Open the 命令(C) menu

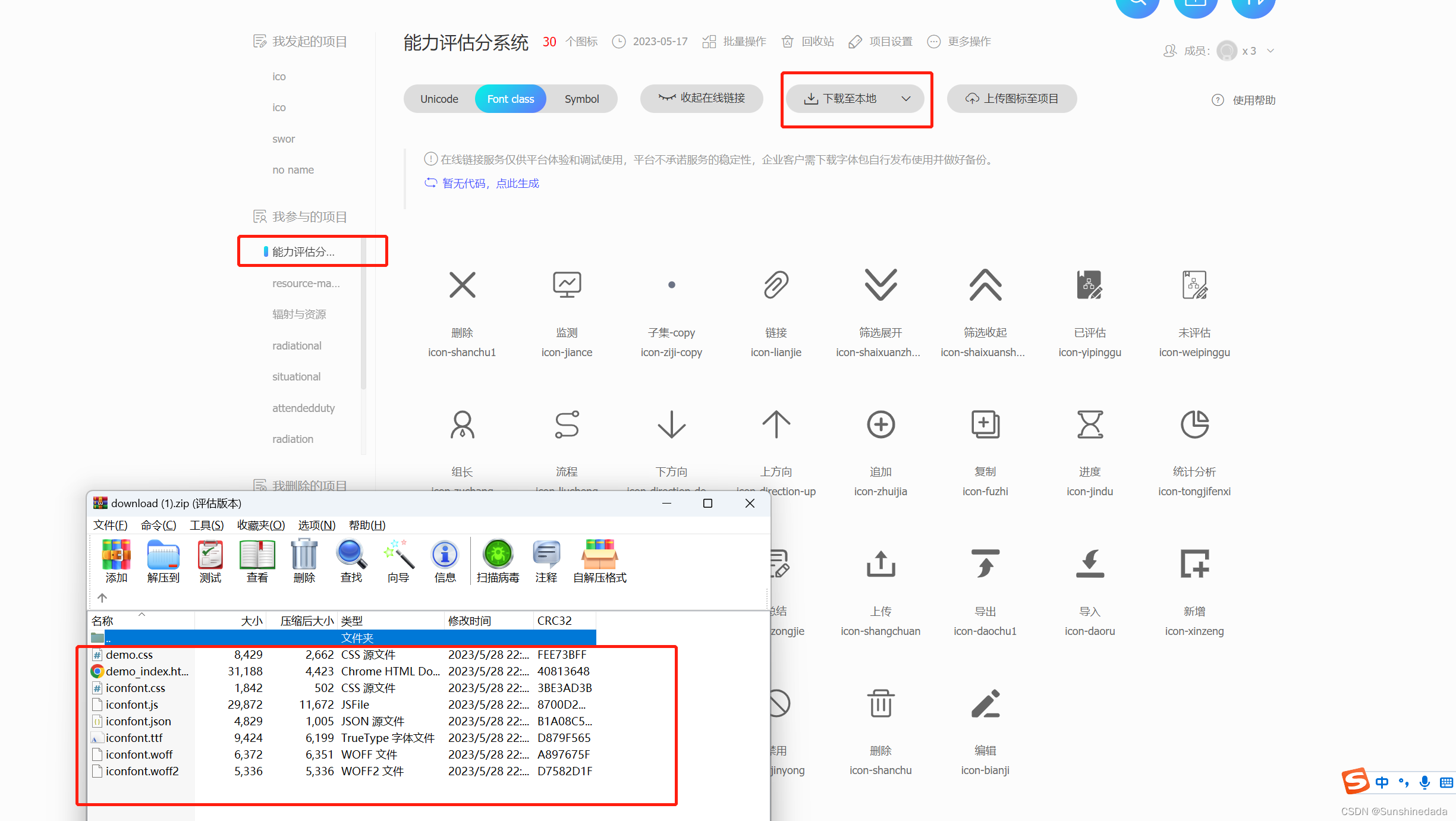(x=158, y=525)
